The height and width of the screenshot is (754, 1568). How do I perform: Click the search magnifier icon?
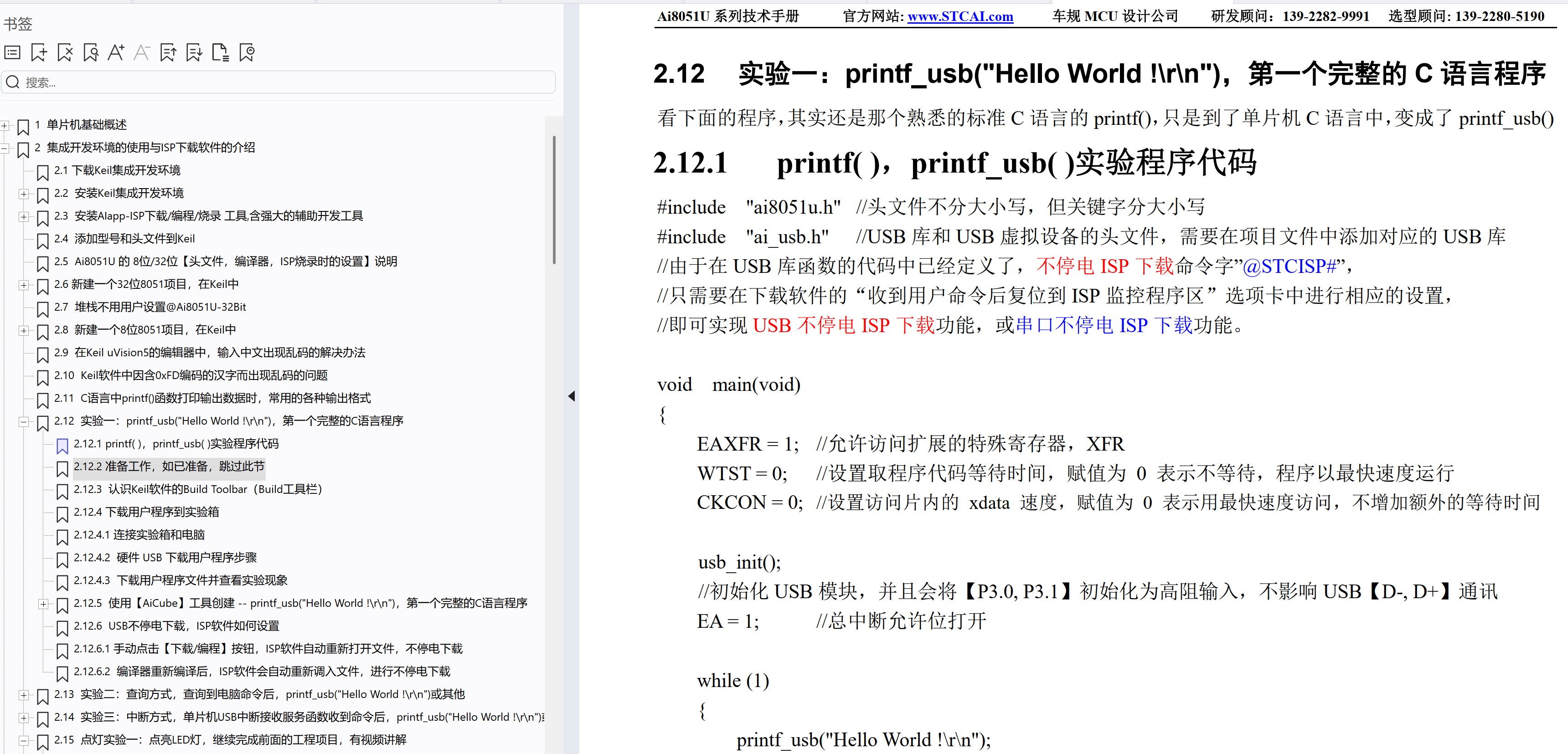click(13, 82)
